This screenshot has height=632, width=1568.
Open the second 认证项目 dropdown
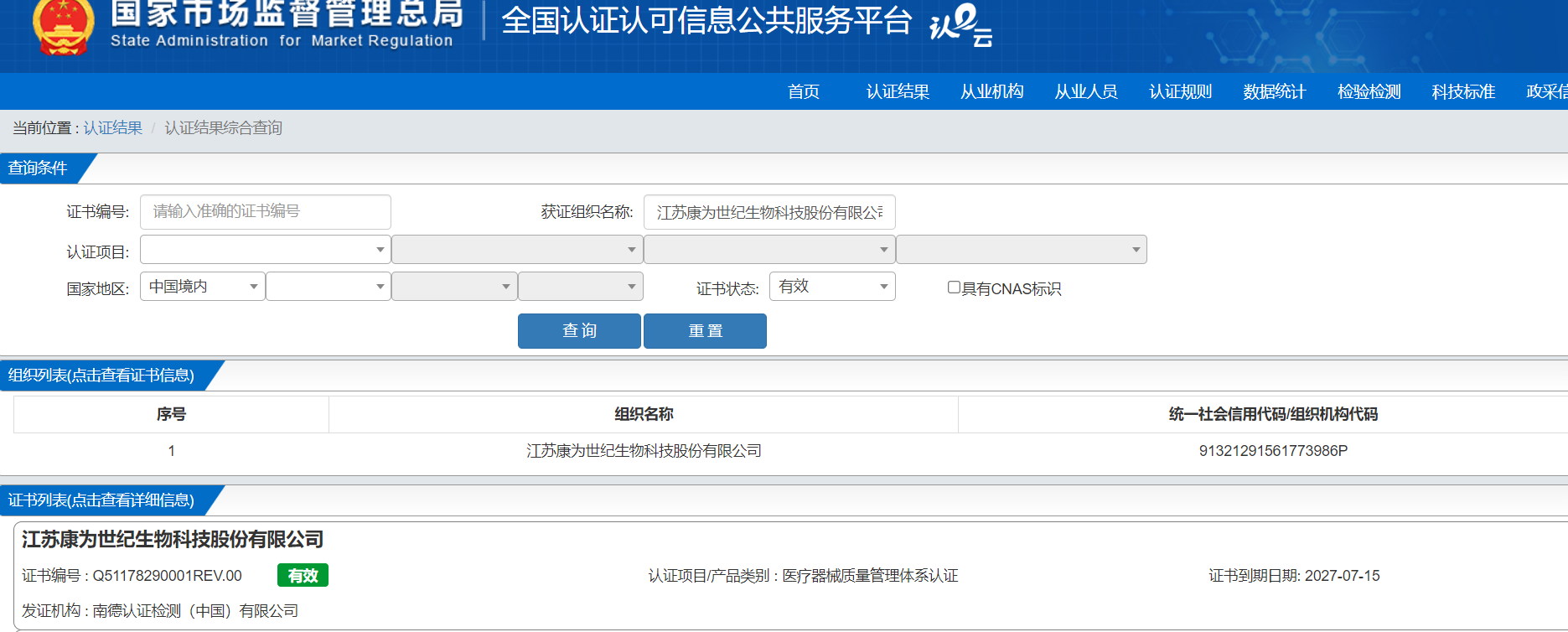[x=517, y=250]
